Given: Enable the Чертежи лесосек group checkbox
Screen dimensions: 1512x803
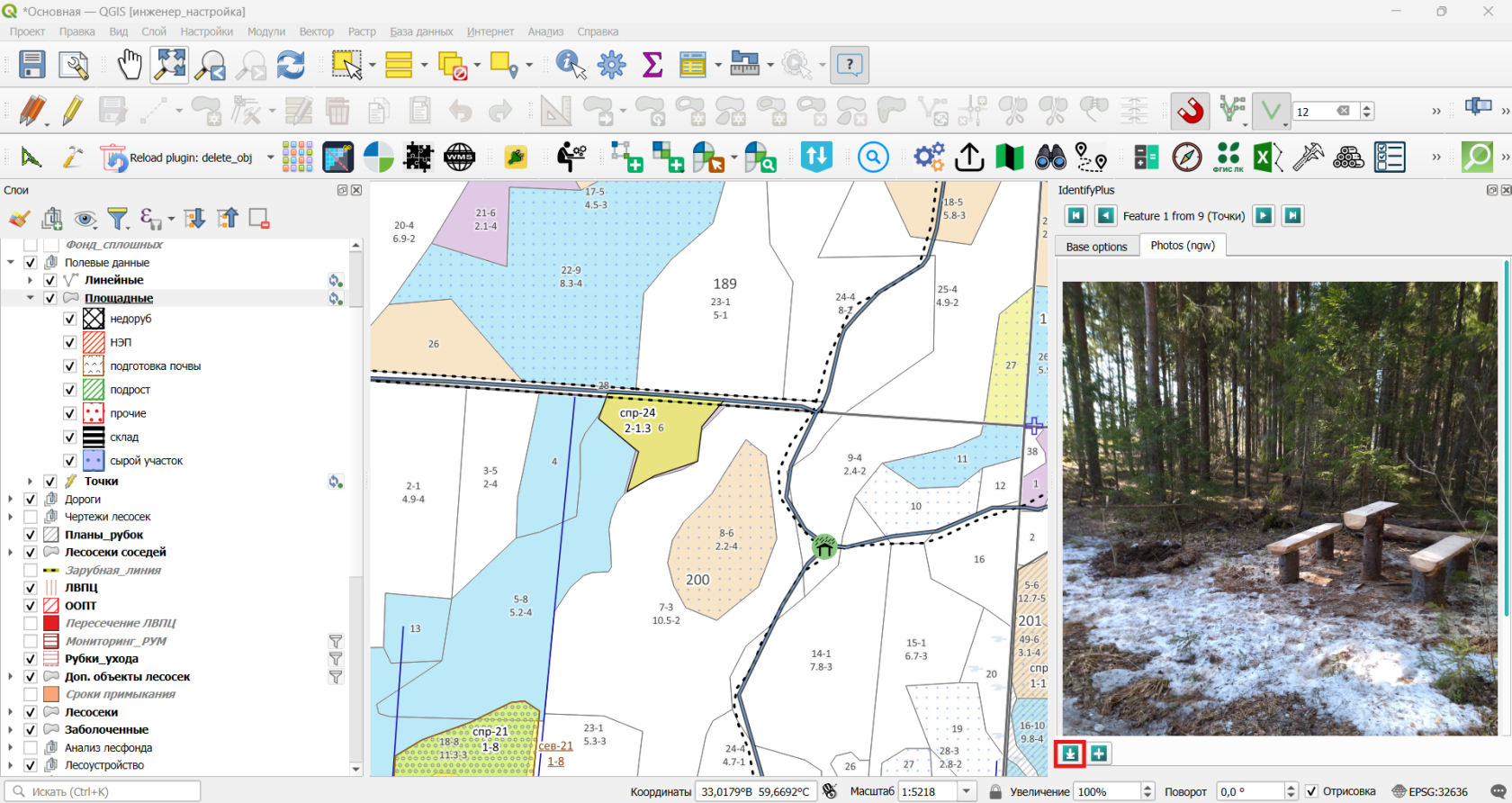Looking at the screenshot, I should [x=31, y=517].
